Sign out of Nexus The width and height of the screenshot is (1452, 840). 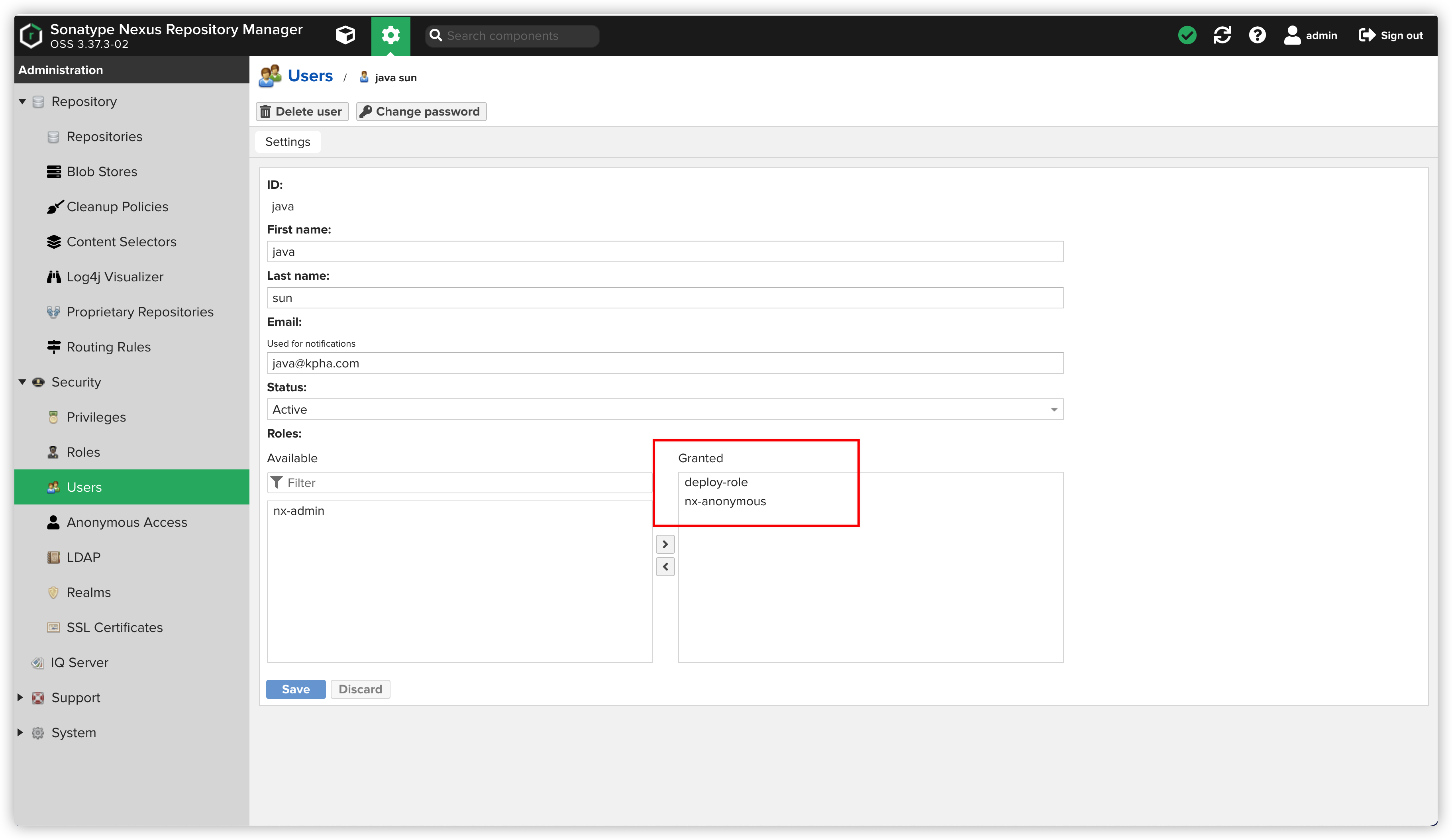1391,35
